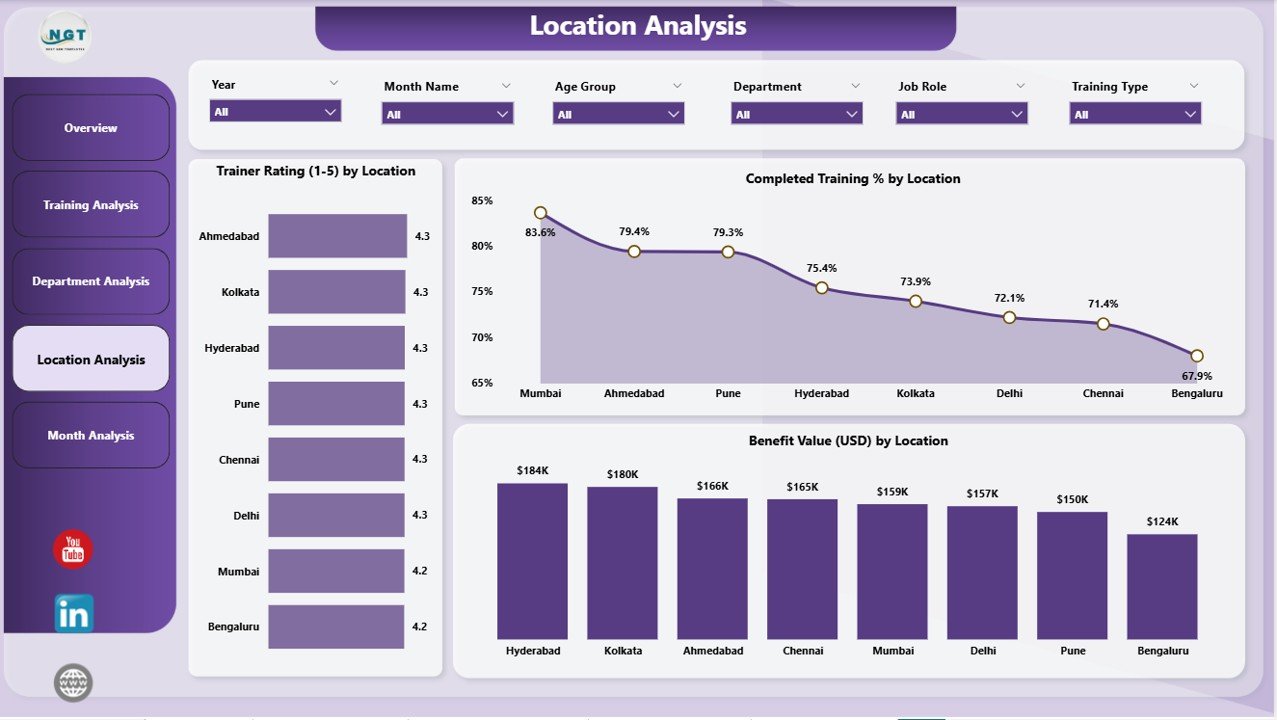Click the Hyderabad $184K bar

pos(532,560)
